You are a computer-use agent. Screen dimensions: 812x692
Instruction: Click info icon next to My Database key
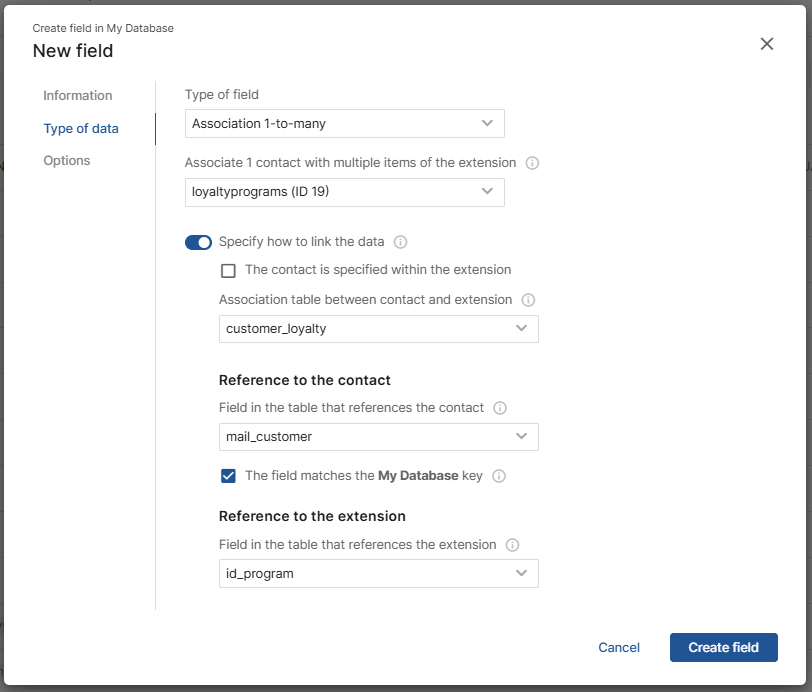point(499,476)
